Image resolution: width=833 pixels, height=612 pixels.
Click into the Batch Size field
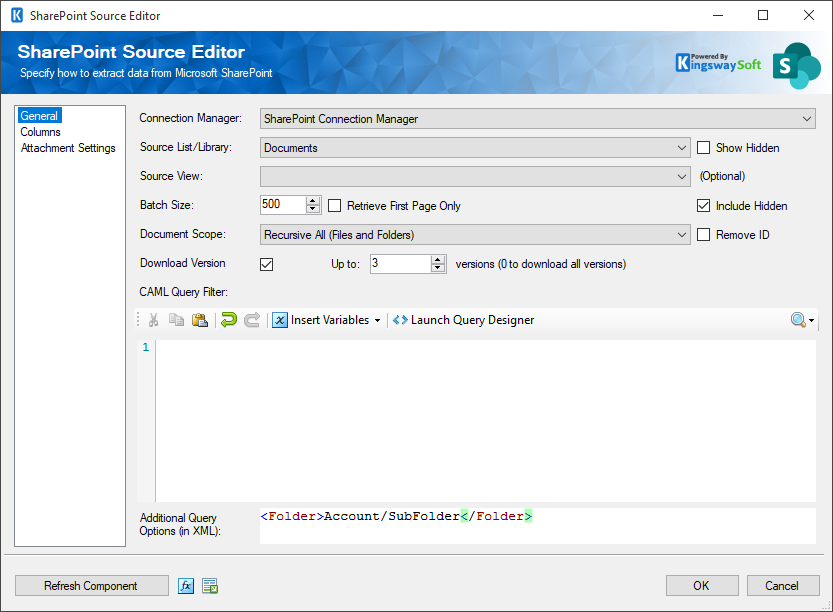[x=283, y=205]
